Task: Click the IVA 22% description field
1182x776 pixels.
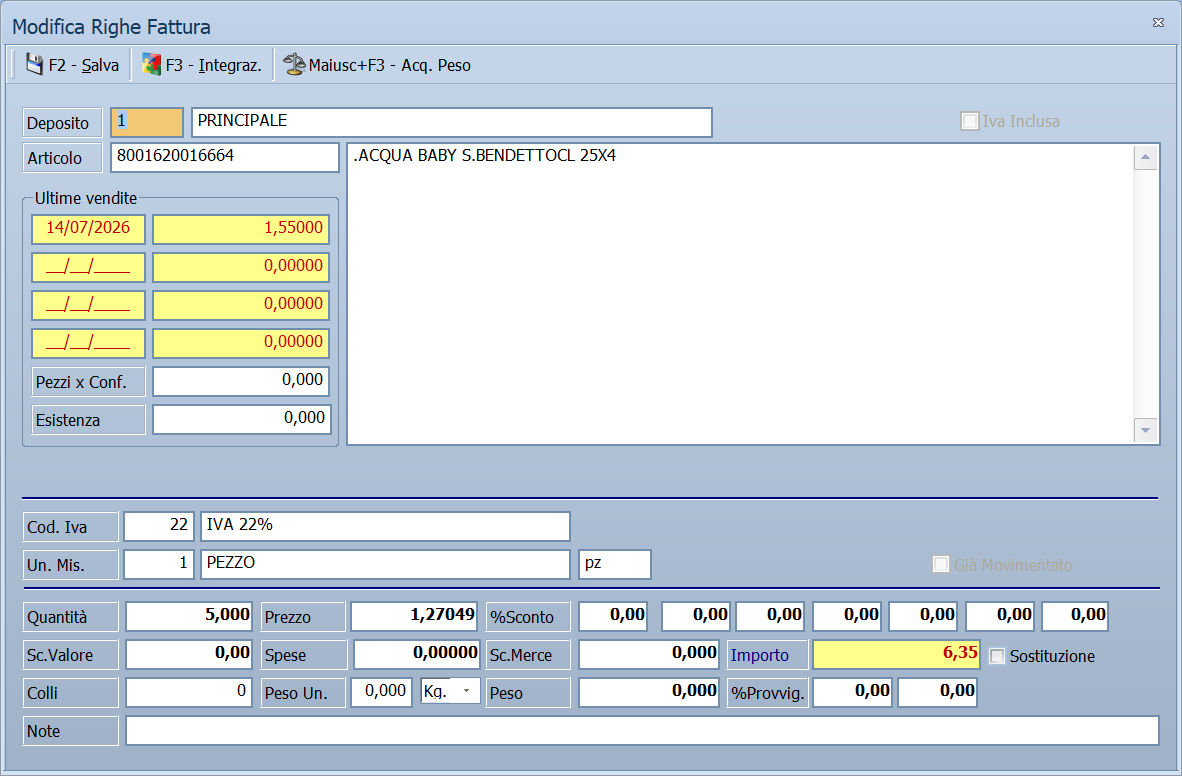Action: point(385,526)
